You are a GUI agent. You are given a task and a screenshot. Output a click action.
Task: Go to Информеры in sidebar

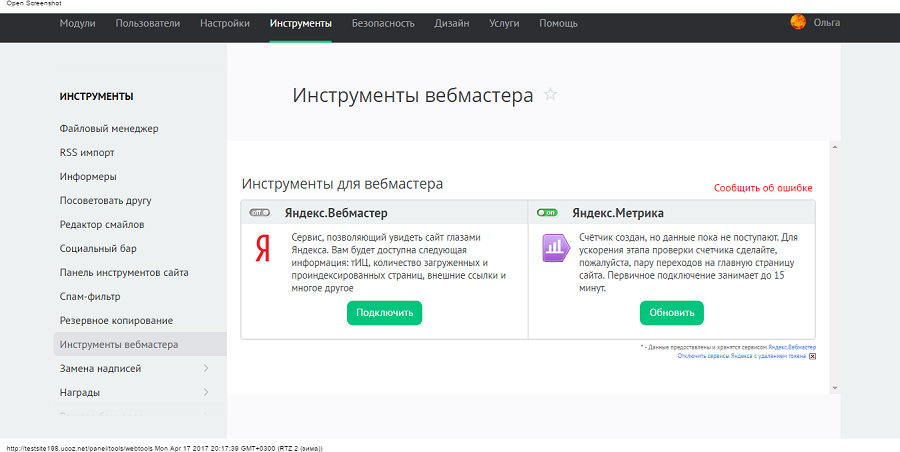pos(88,176)
